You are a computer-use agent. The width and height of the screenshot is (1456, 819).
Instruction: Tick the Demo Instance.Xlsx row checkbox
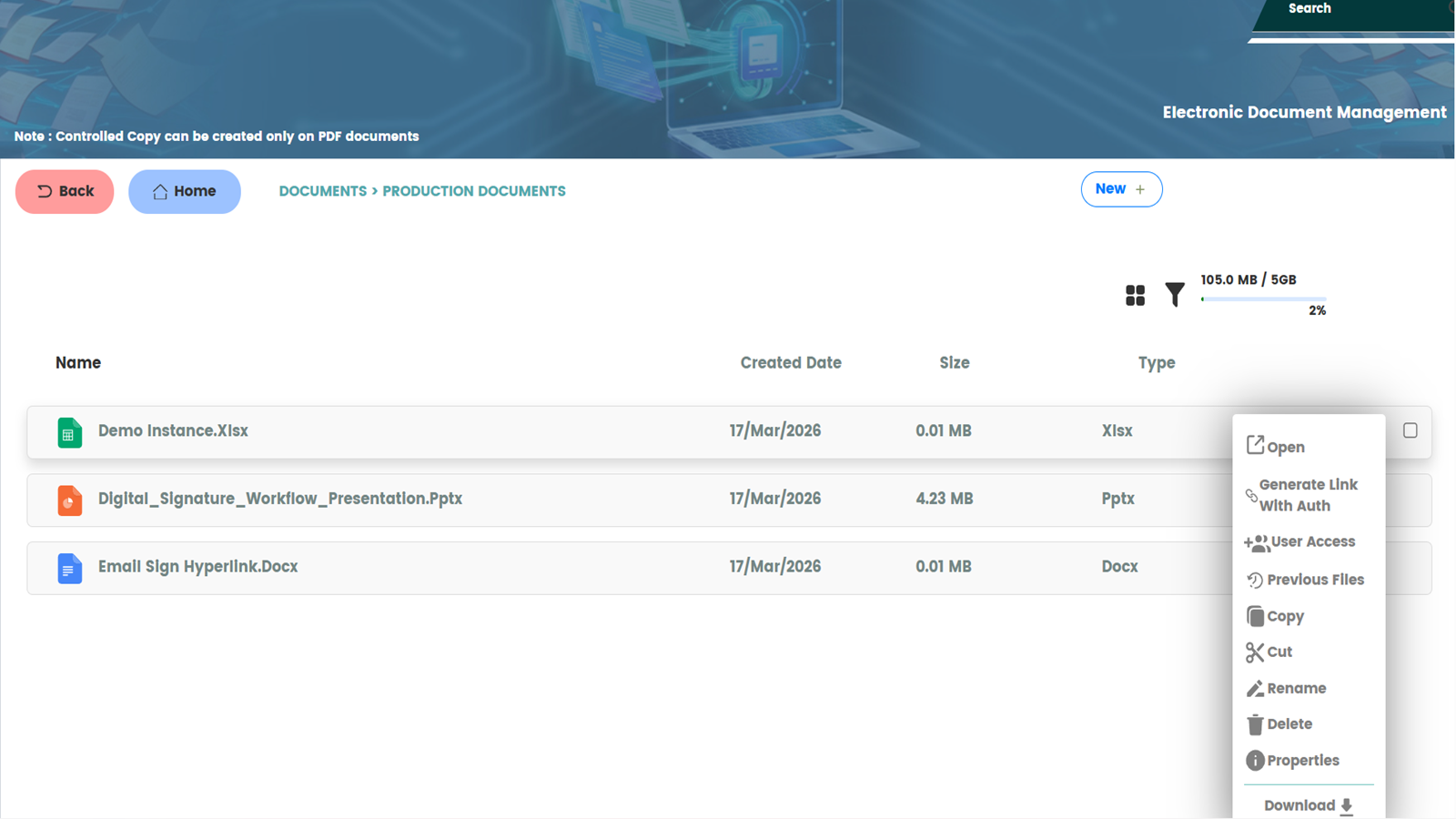pyautogui.click(x=1410, y=430)
